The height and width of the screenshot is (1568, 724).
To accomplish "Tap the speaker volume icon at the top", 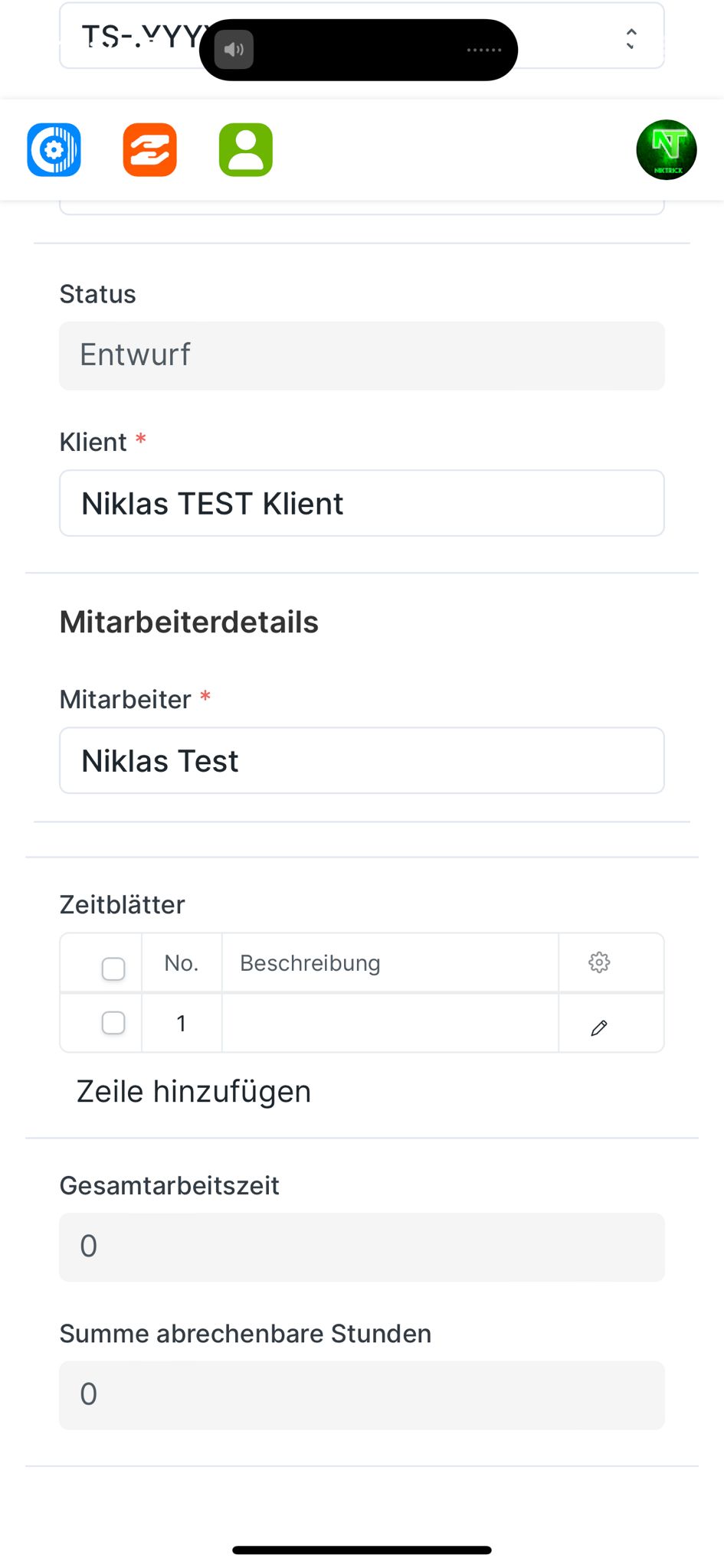I will (234, 50).
